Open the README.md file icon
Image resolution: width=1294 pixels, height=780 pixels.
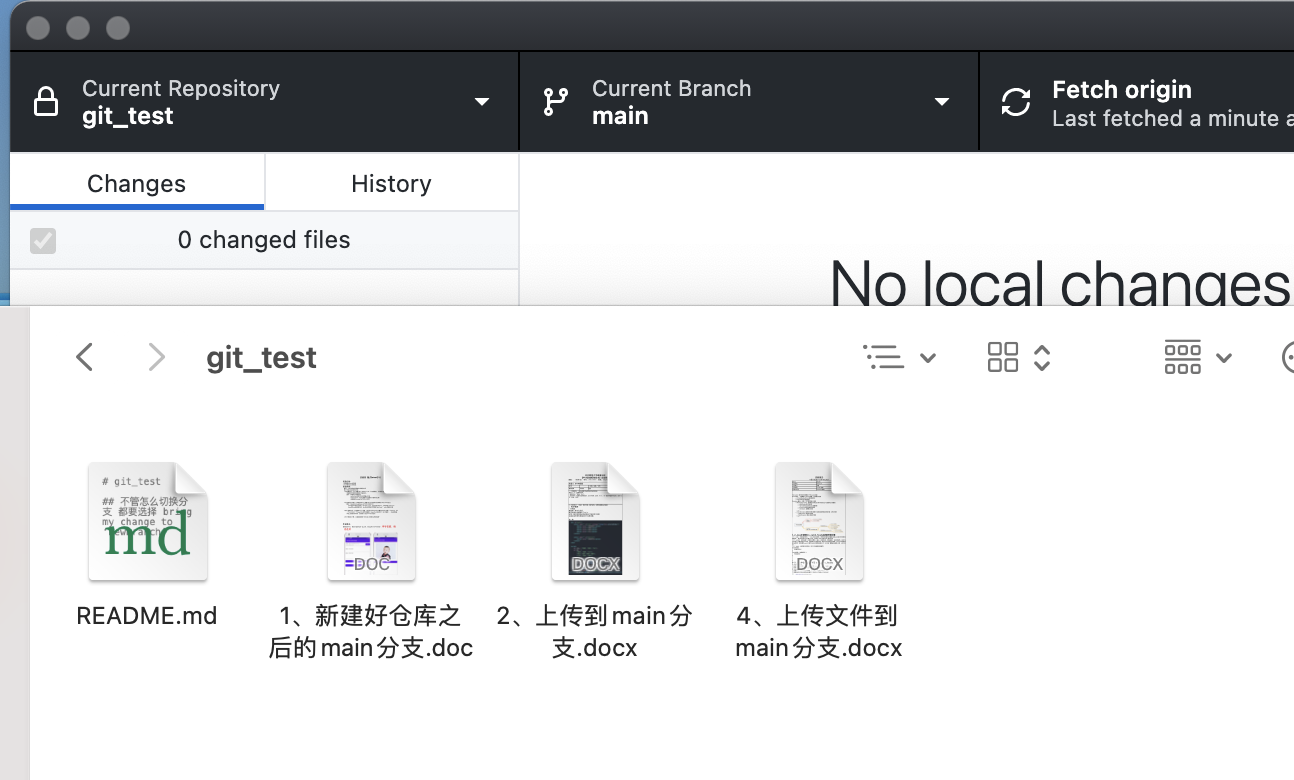[147, 521]
